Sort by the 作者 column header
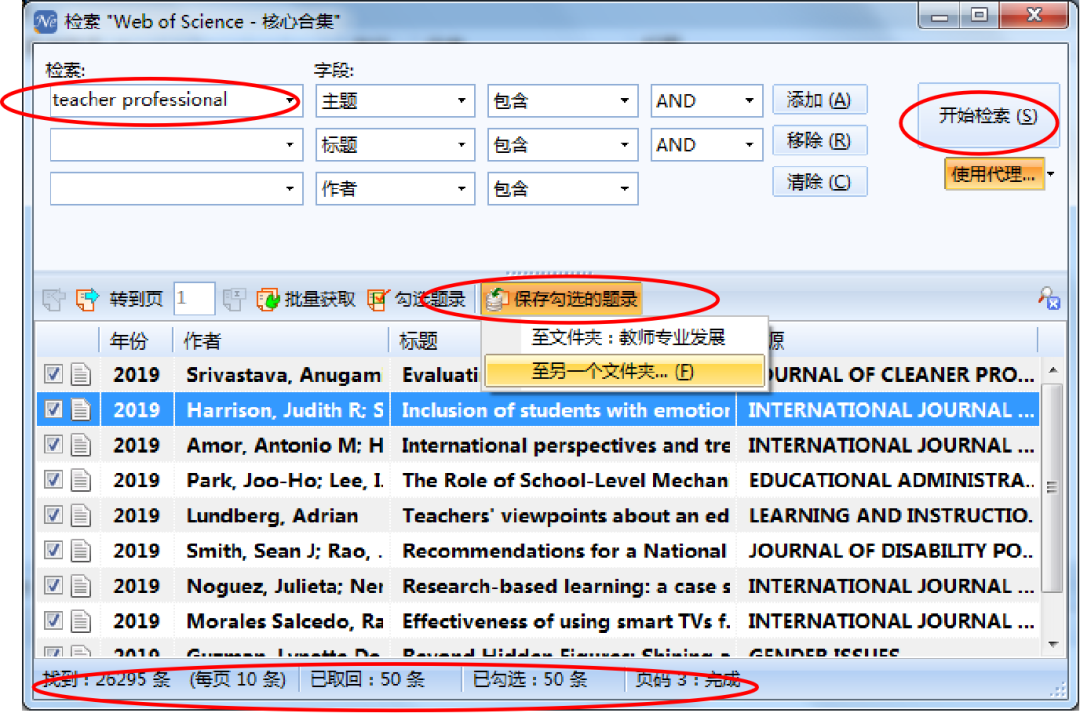The image size is (1080, 713). [281, 340]
